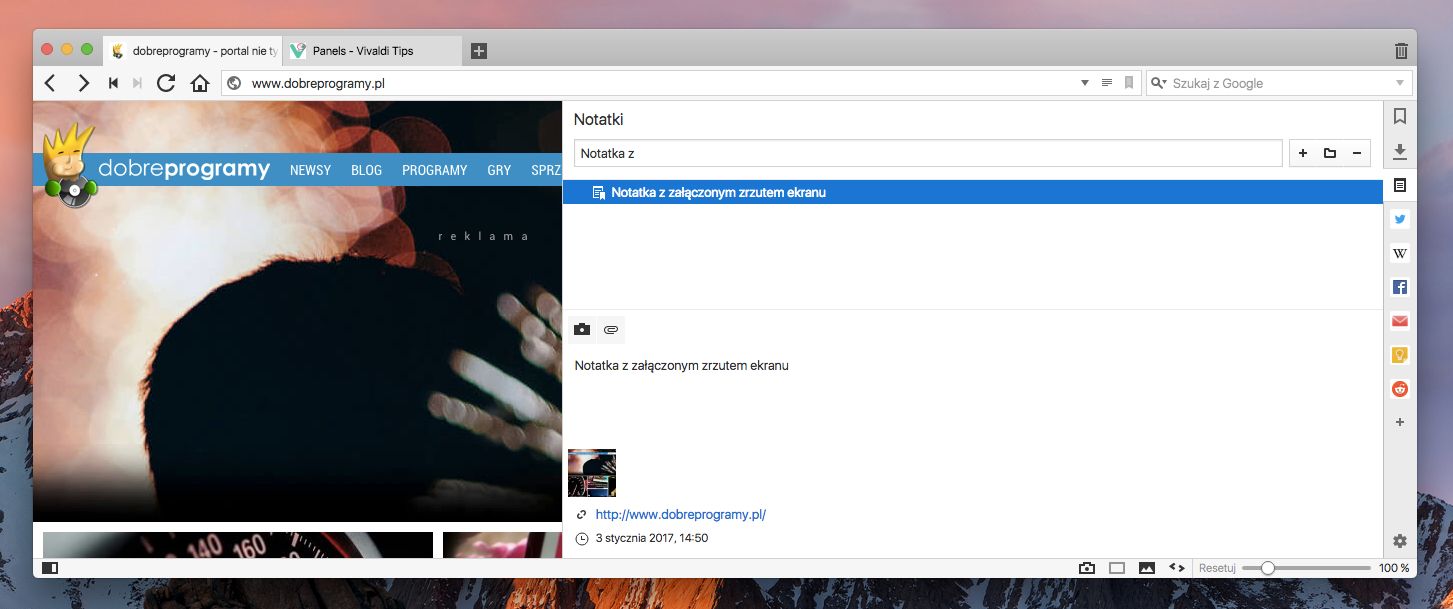The image size is (1453, 609).
Task: Select note 'Notatka z załączonym zrzutem ekranu'
Action: (972, 192)
